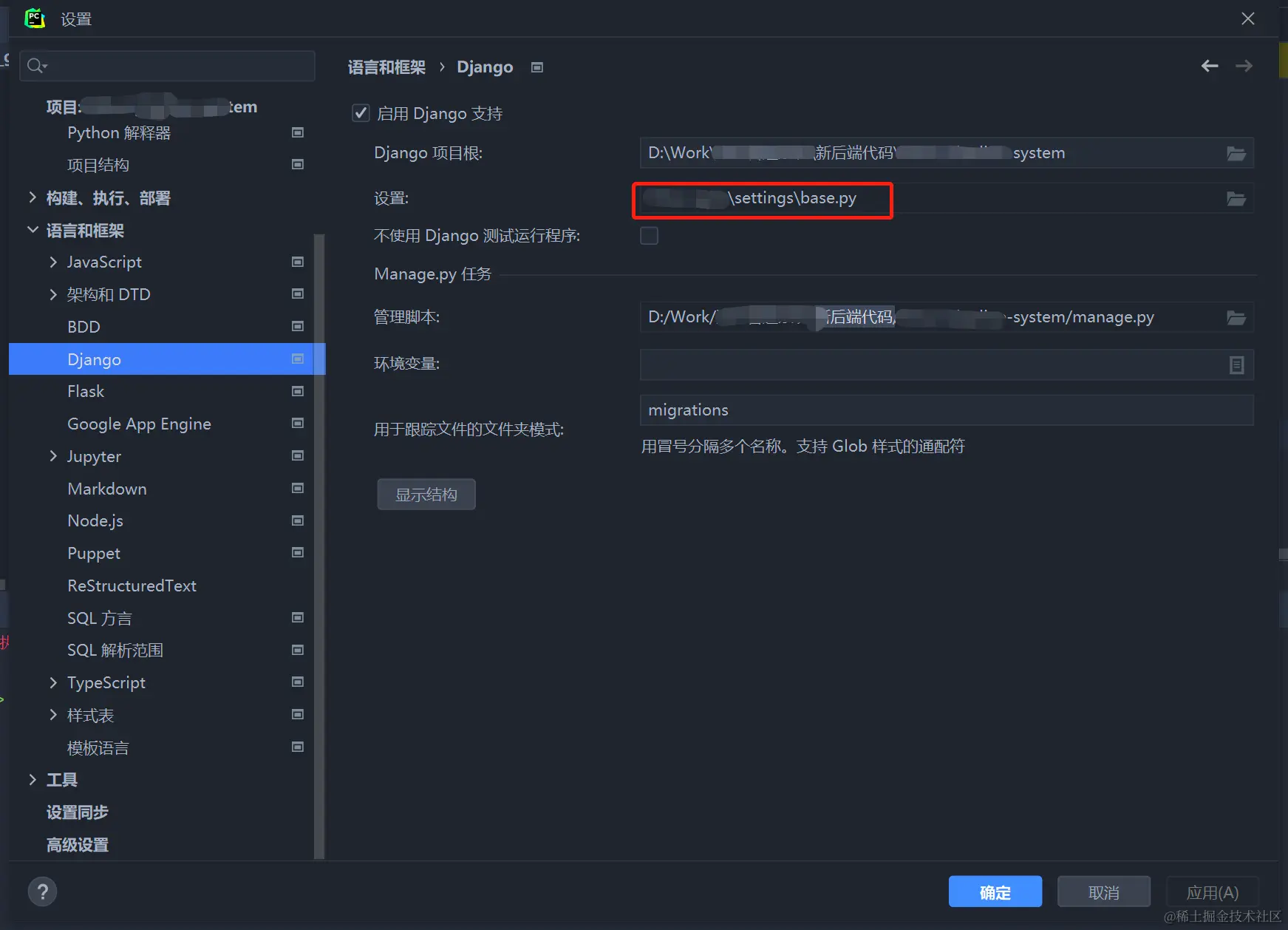
Task: Expand the 构建、执行、部署 section
Action: 33,197
